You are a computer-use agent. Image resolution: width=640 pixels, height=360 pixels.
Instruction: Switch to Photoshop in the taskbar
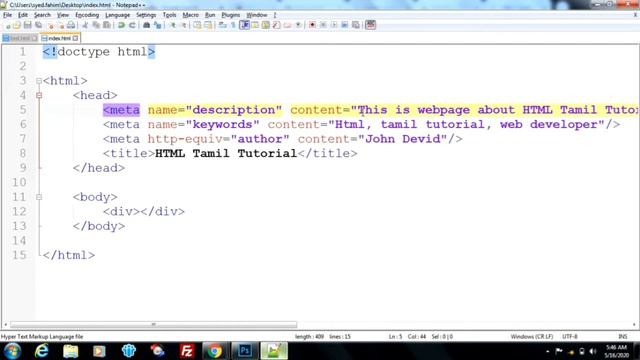click(x=244, y=351)
